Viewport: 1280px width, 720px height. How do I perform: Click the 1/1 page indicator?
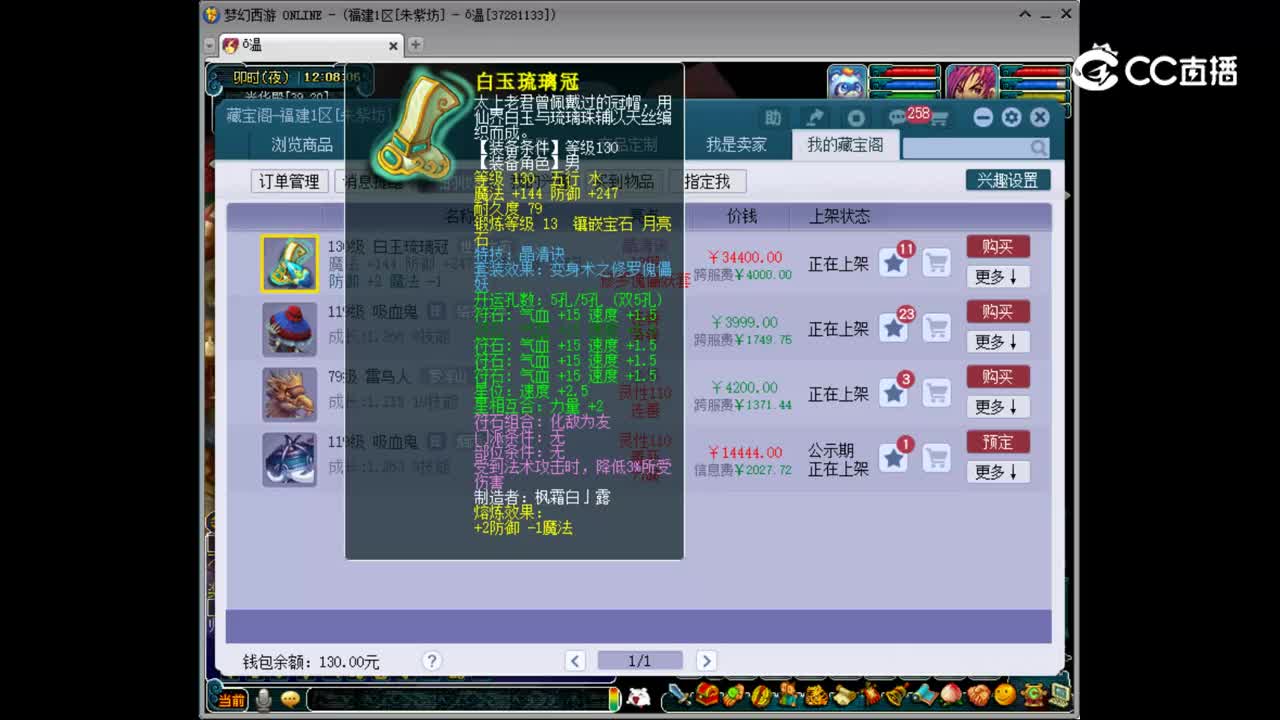click(640, 661)
